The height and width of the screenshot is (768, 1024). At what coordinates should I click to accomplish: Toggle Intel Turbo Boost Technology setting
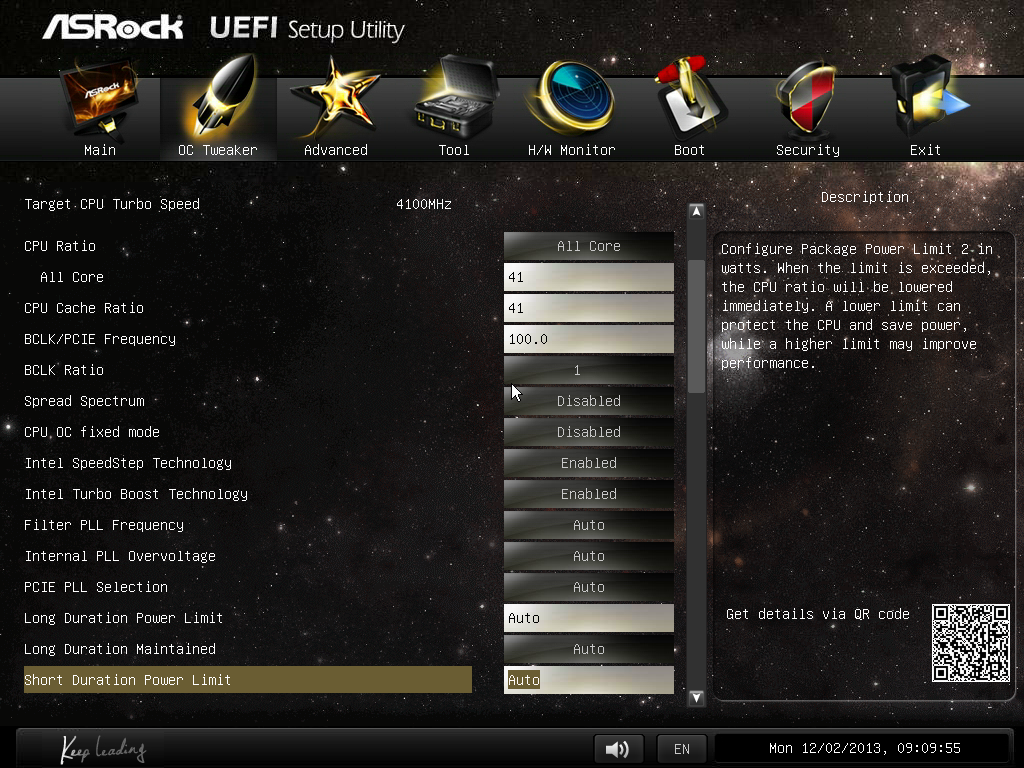pyautogui.click(x=588, y=494)
